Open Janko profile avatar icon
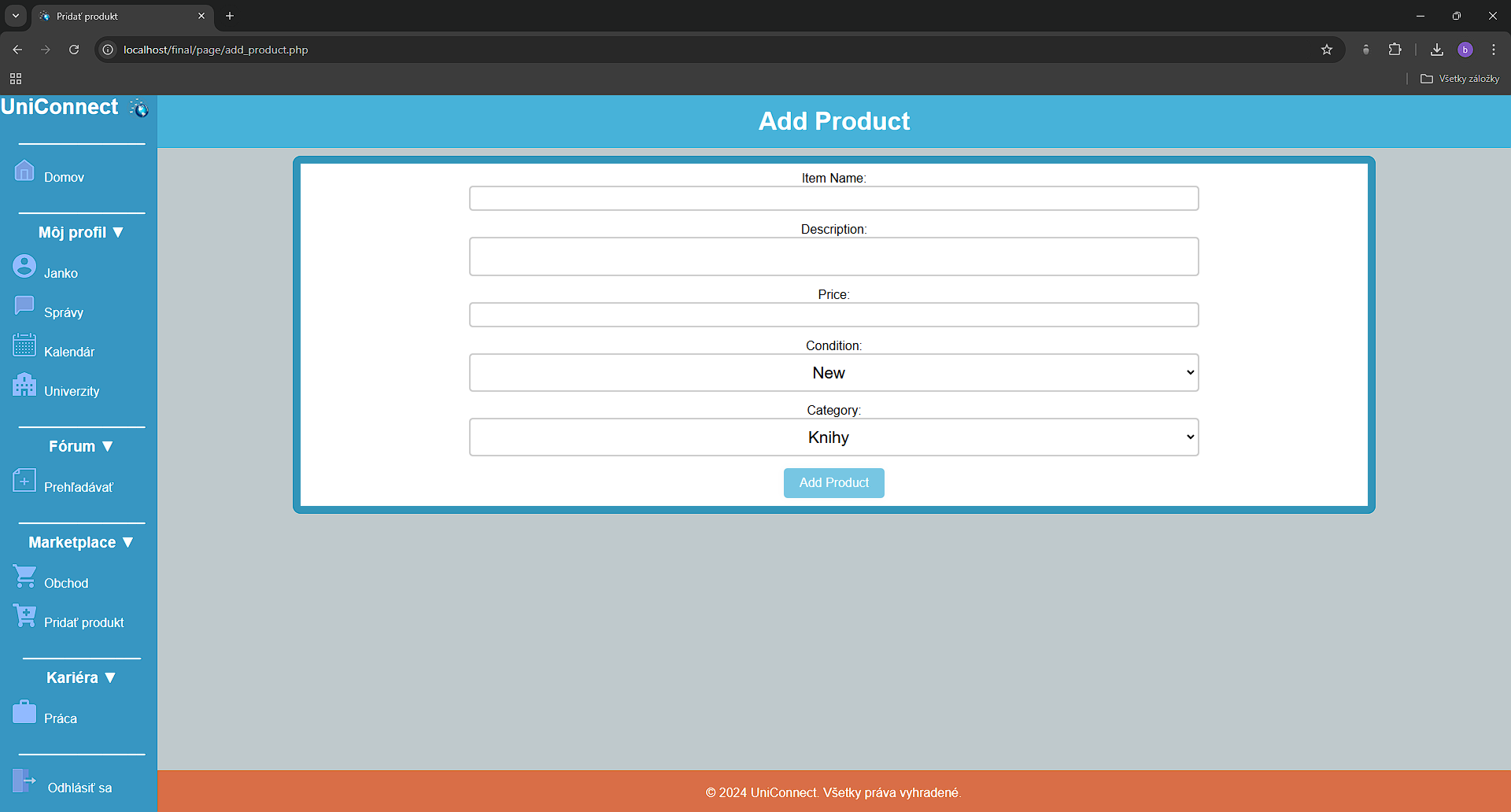 (x=24, y=266)
